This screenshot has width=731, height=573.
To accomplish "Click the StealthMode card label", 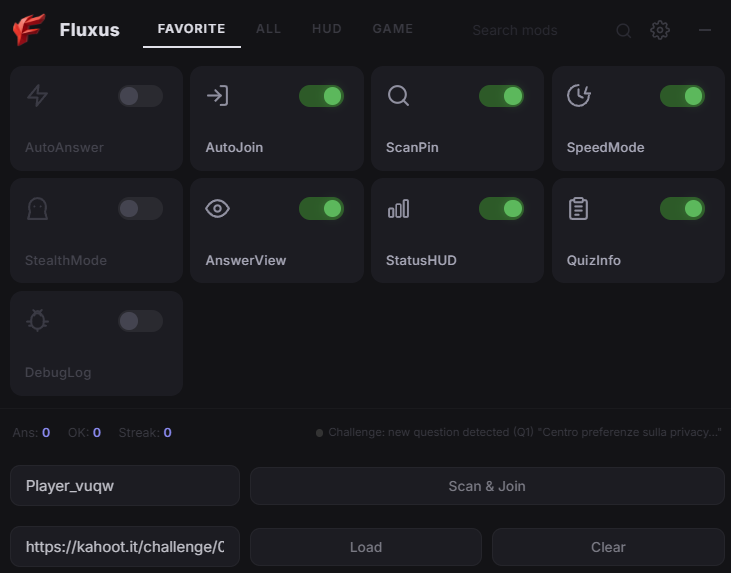I will pyautogui.click(x=66, y=260).
